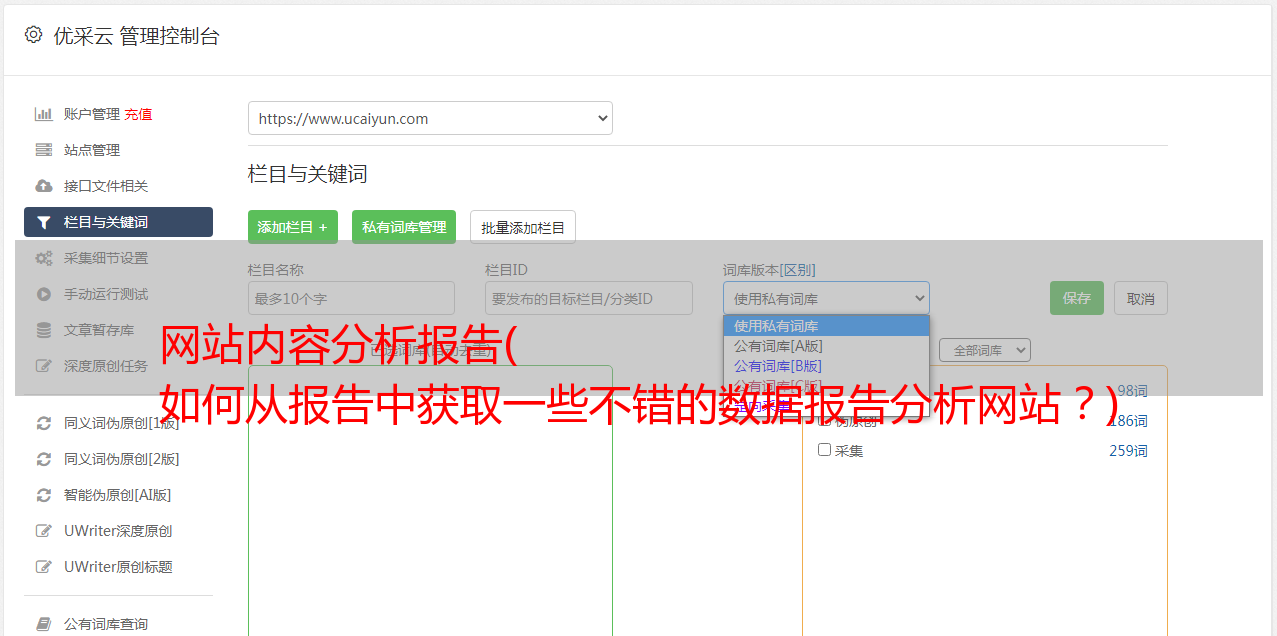1277x636 pixels.
Task: Click the refresh icon for 智能伪原创[AI版]
Action: point(44,495)
